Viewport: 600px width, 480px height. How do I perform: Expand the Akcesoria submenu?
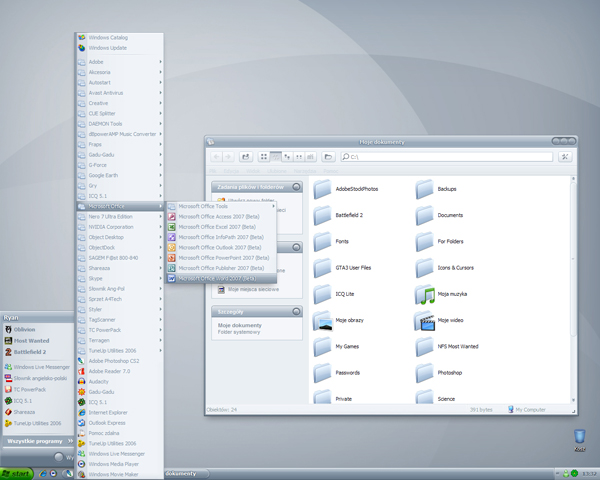coord(120,72)
